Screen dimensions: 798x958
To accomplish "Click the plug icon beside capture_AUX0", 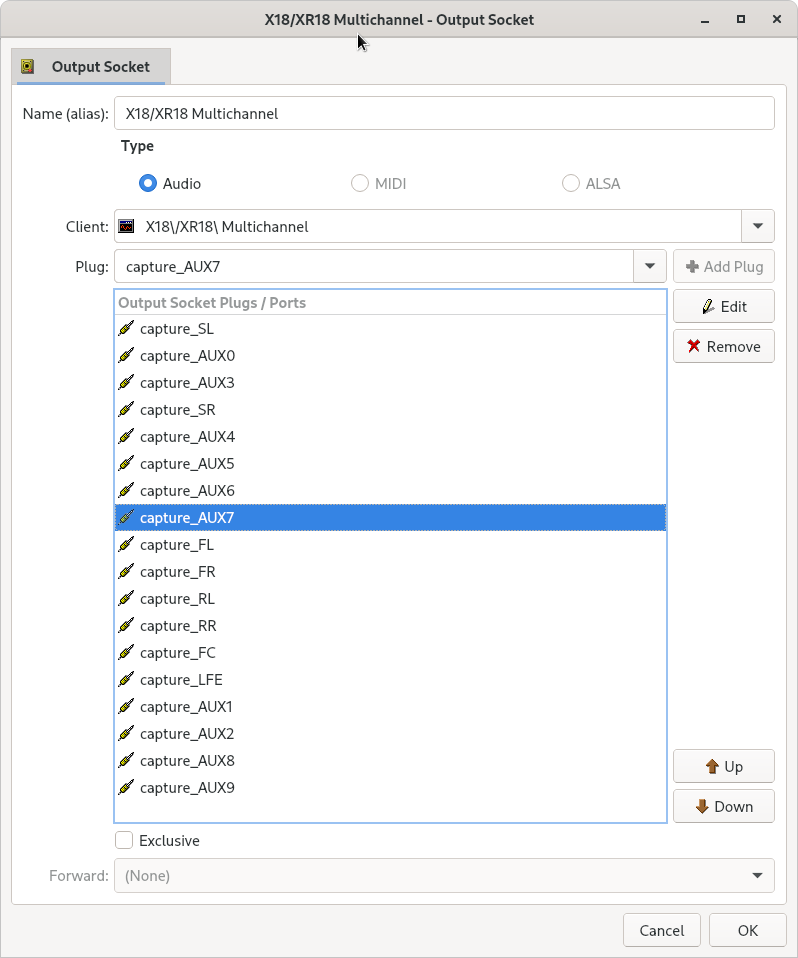I will click(x=126, y=356).
